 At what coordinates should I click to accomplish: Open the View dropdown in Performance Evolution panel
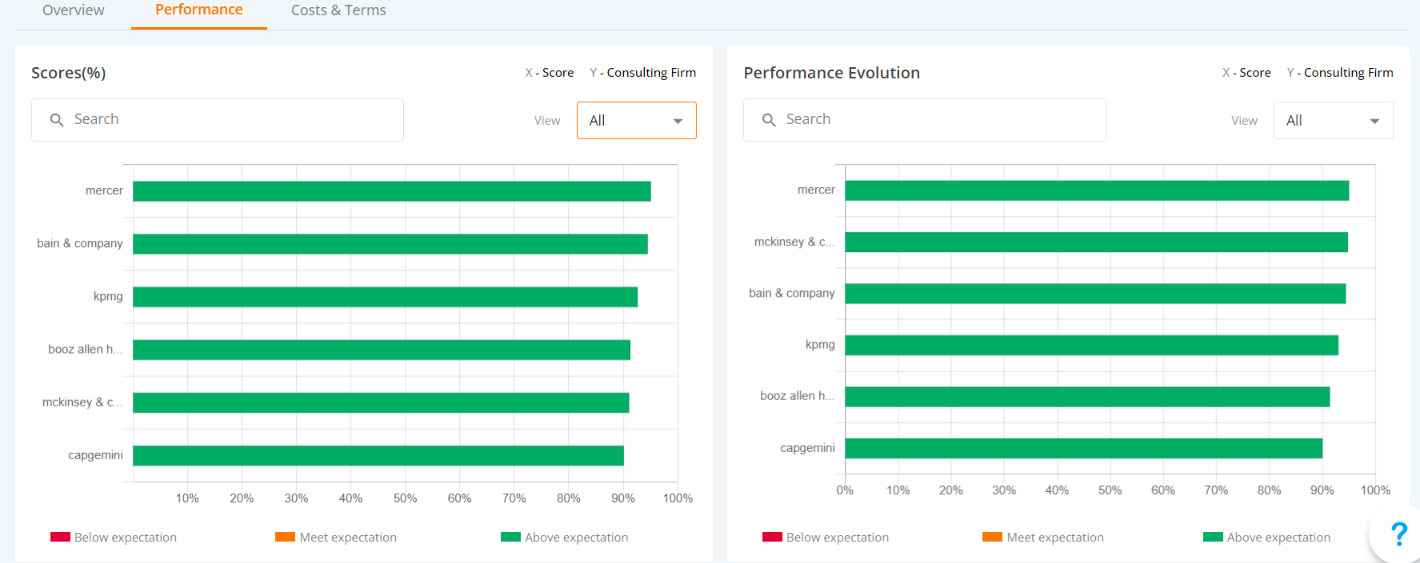(1333, 120)
